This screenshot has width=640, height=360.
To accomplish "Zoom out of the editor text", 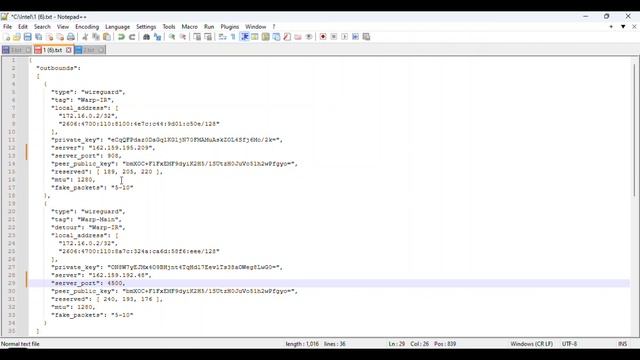I will click(182, 37).
